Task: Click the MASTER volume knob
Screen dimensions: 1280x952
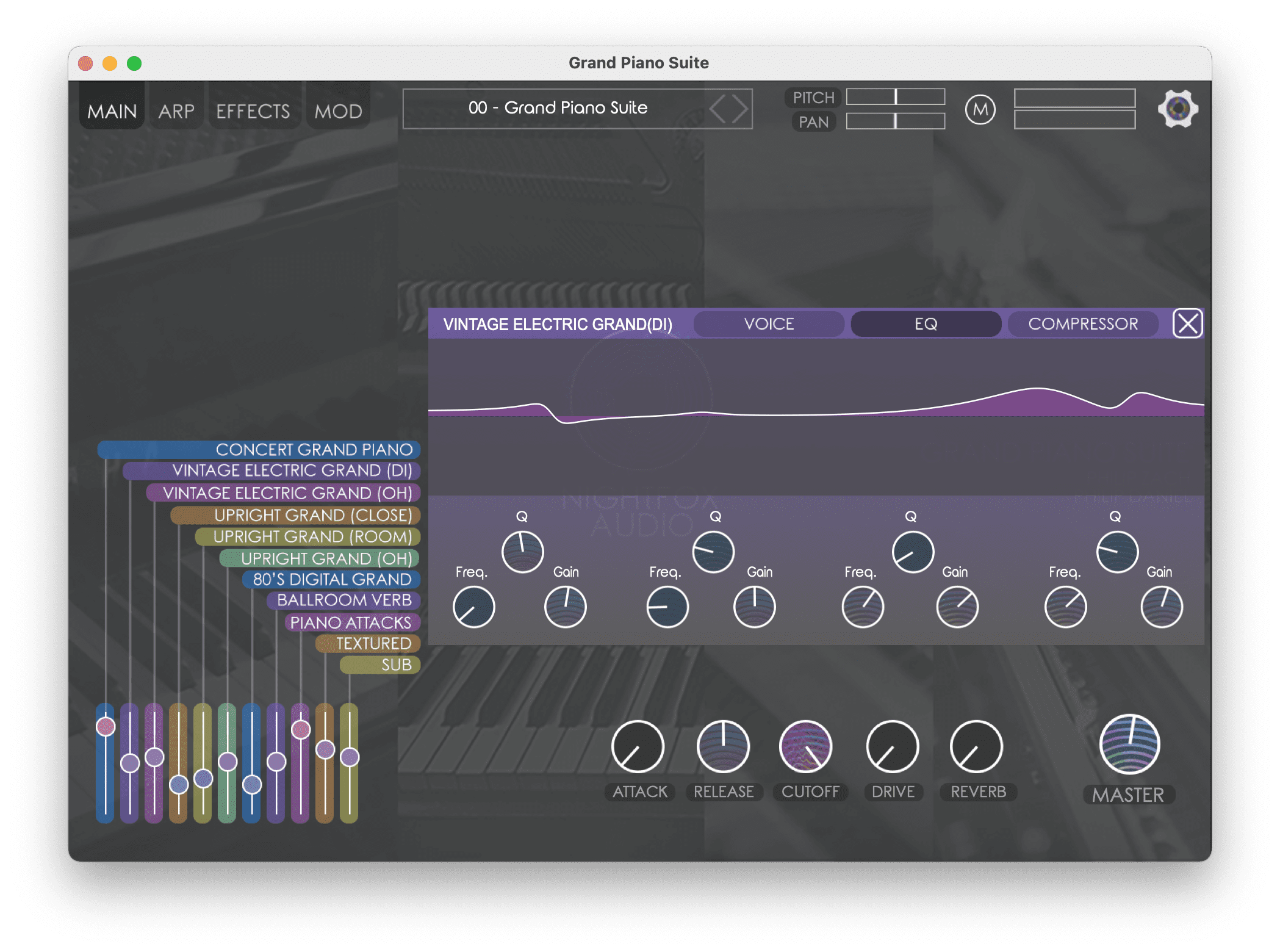Action: (1129, 744)
